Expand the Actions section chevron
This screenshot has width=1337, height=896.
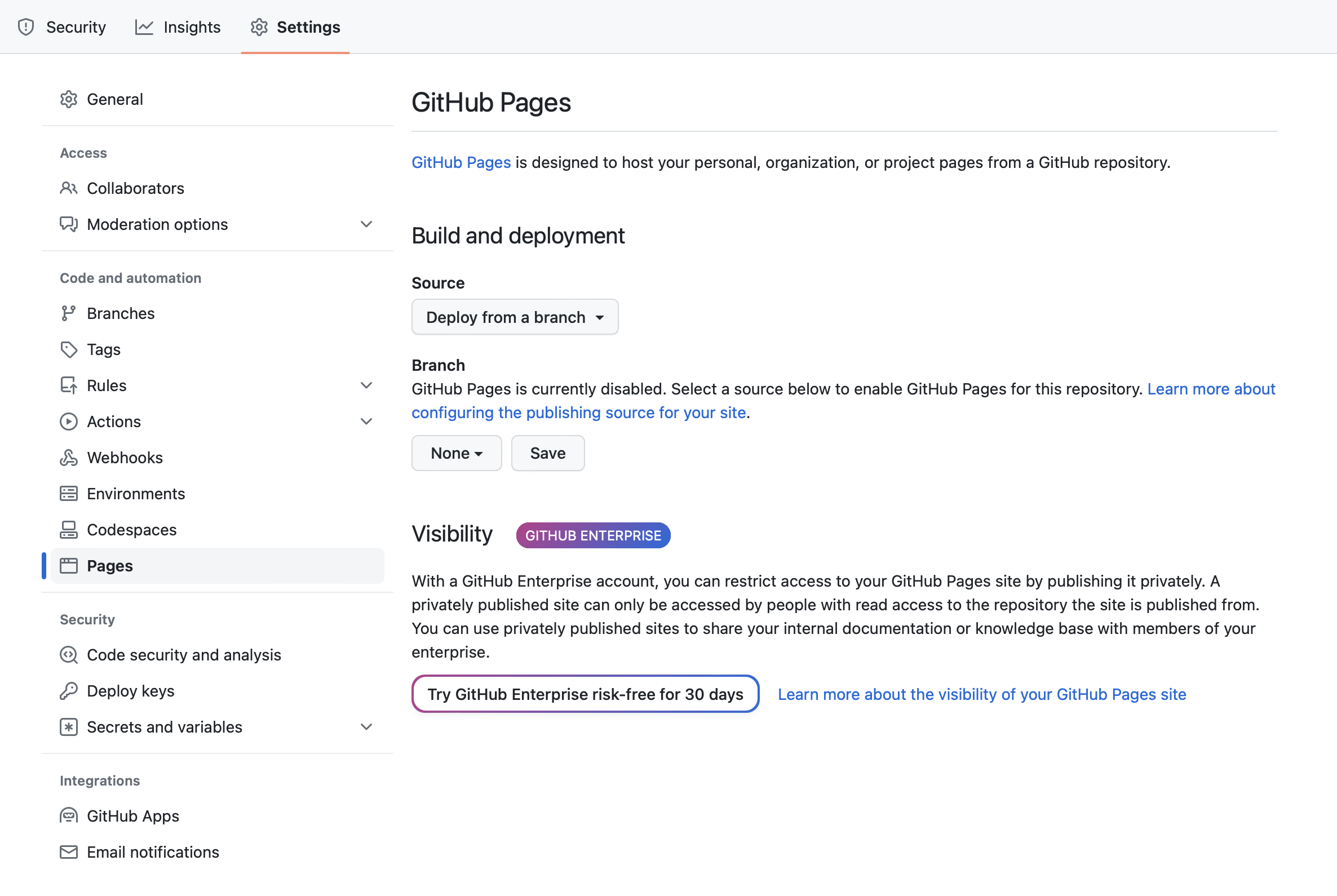[366, 421]
